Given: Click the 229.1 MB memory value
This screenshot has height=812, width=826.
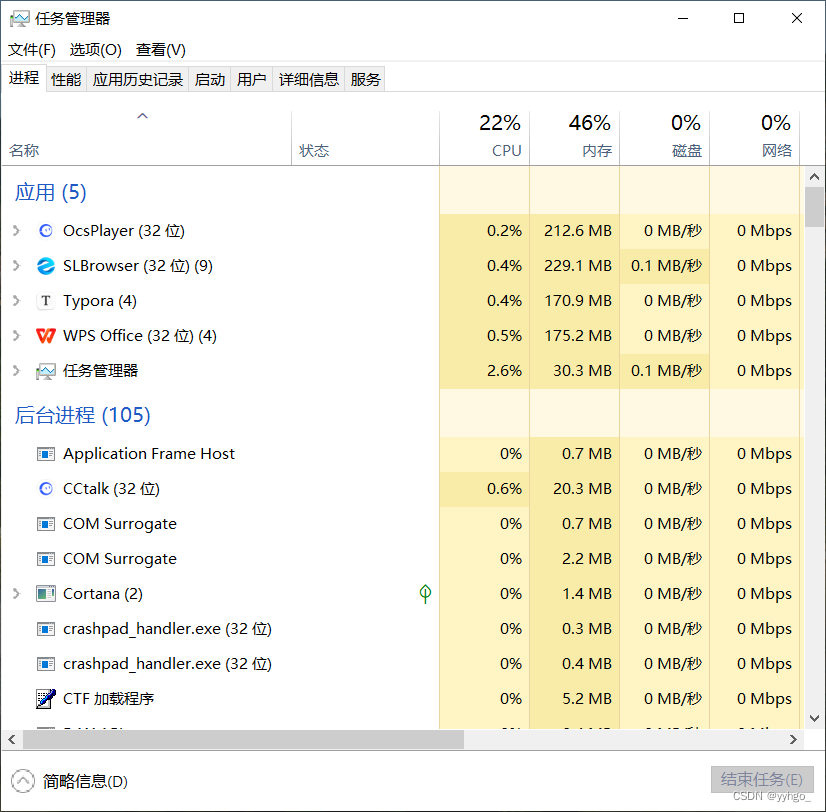Looking at the screenshot, I should [x=578, y=266].
